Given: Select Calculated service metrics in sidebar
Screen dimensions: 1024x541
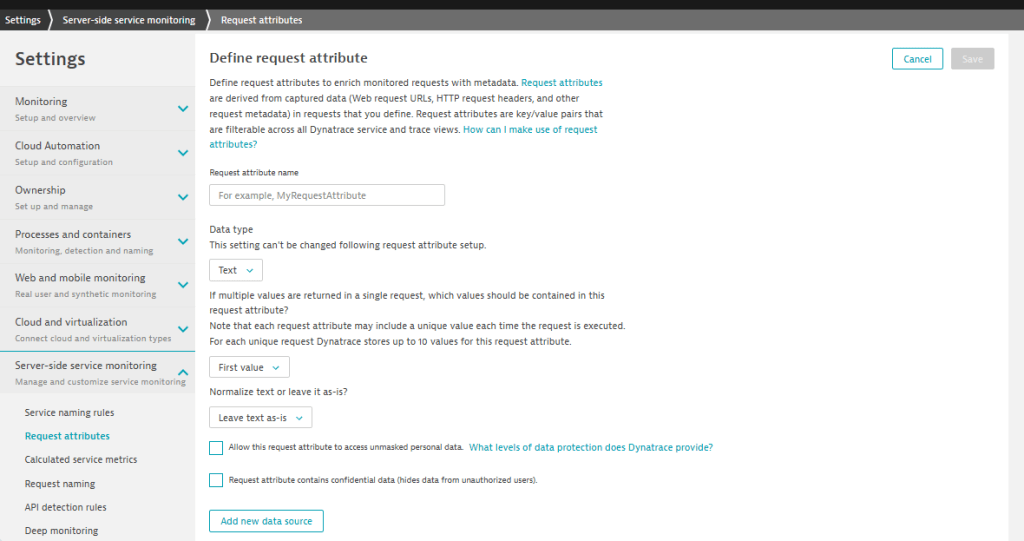Looking at the screenshot, I should click(81, 459).
